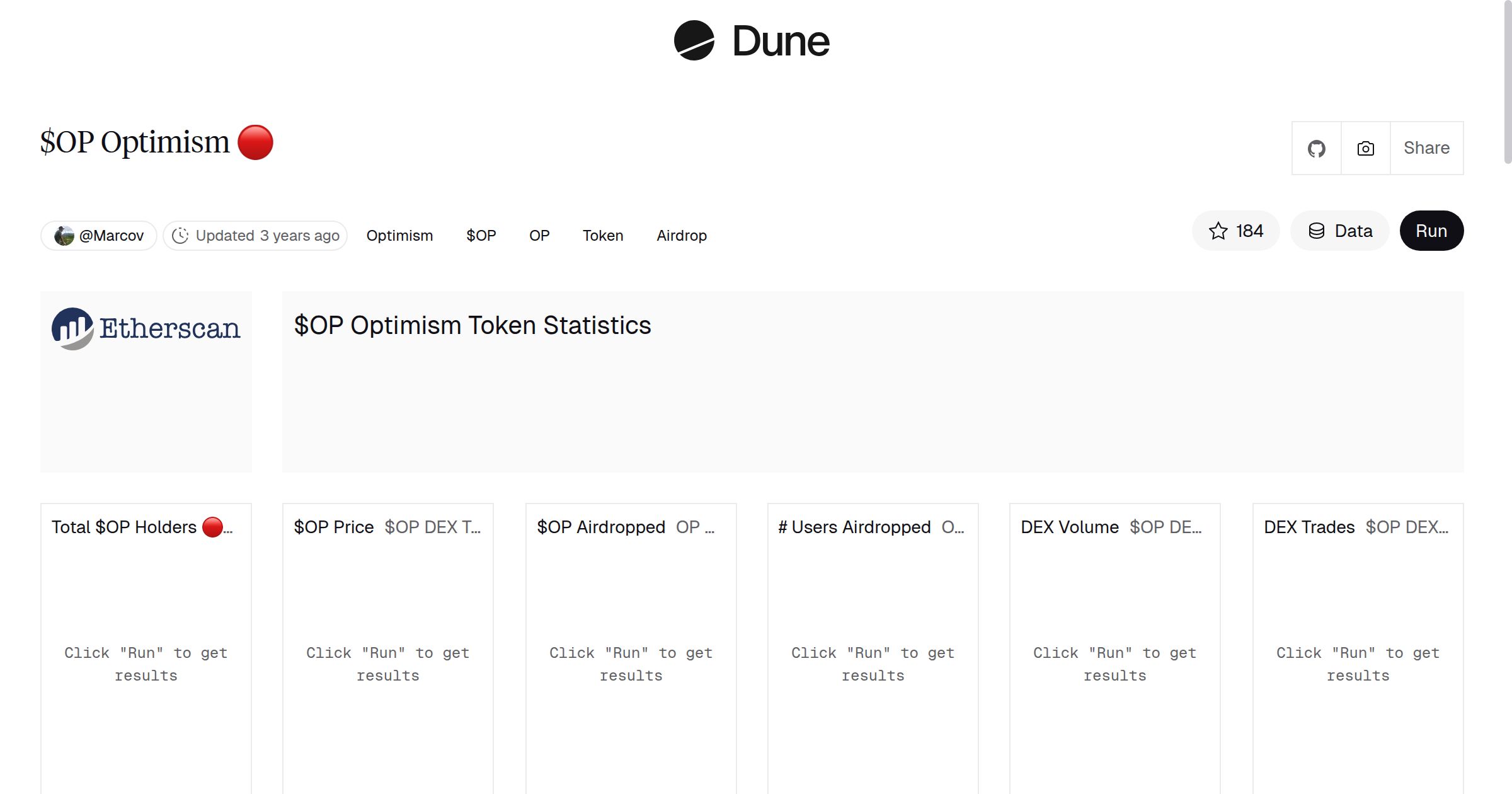Image resolution: width=1512 pixels, height=794 pixels.
Task: Open the DEX Volume query title
Action: (x=1069, y=527)
